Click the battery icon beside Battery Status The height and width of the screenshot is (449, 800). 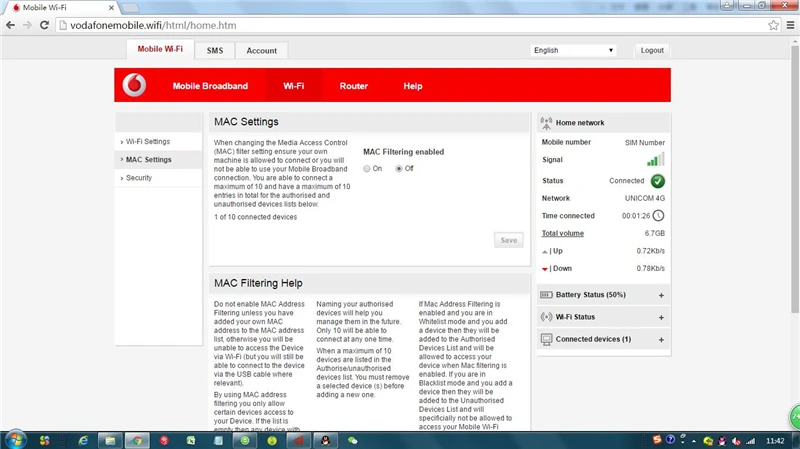click(546, 294)
